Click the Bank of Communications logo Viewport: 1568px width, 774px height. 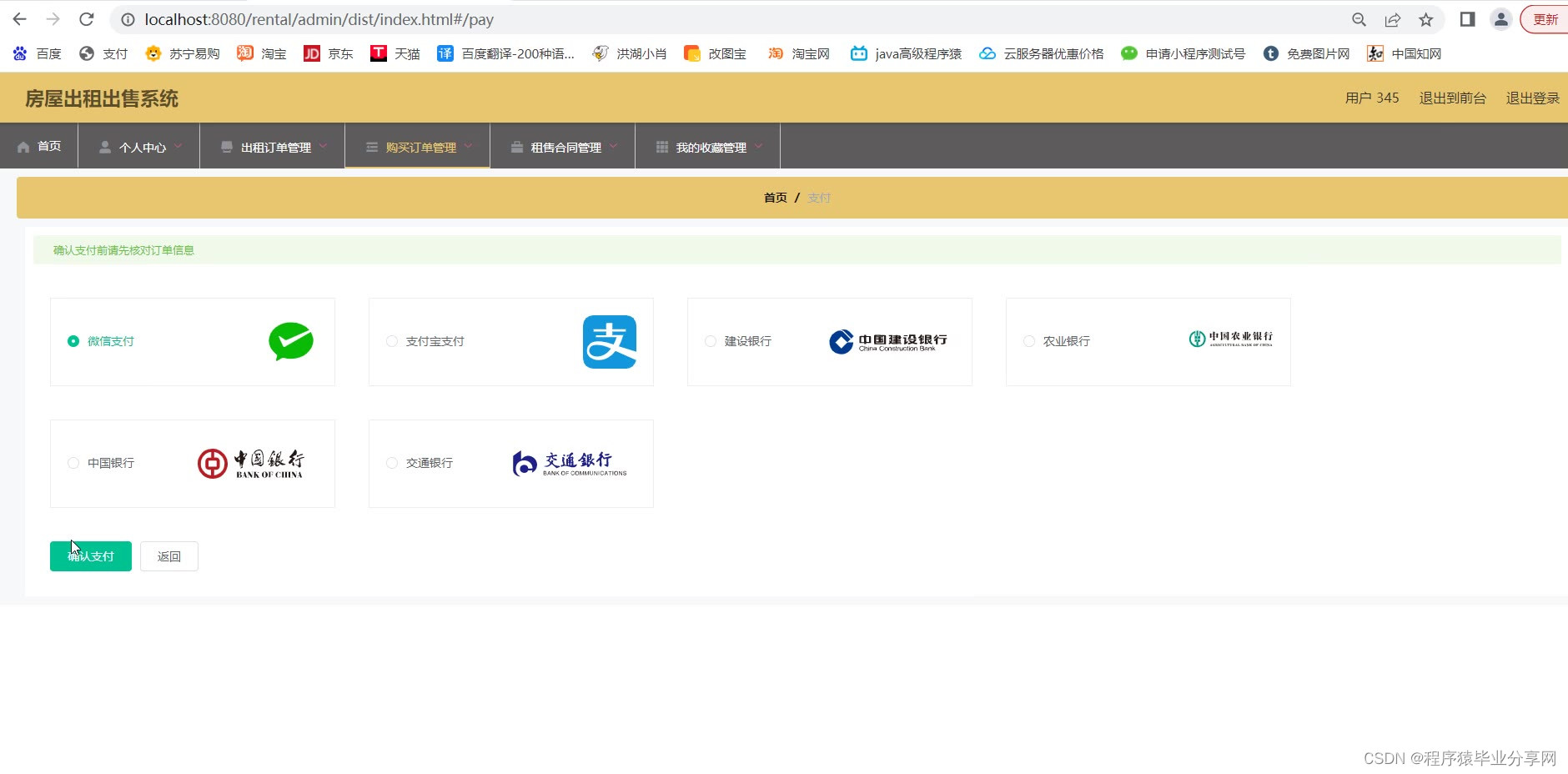tap(570, 464)
